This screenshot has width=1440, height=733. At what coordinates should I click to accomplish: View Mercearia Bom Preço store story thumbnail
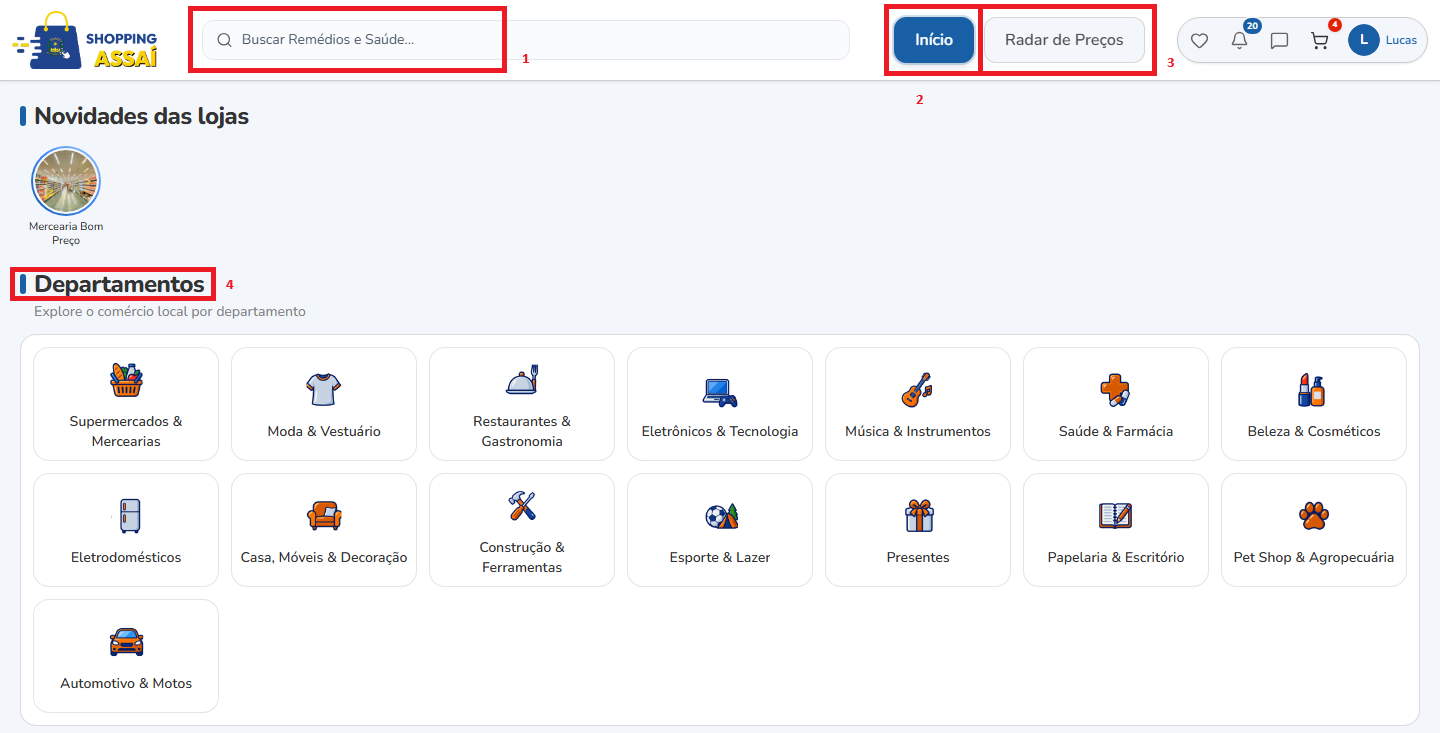66,181
